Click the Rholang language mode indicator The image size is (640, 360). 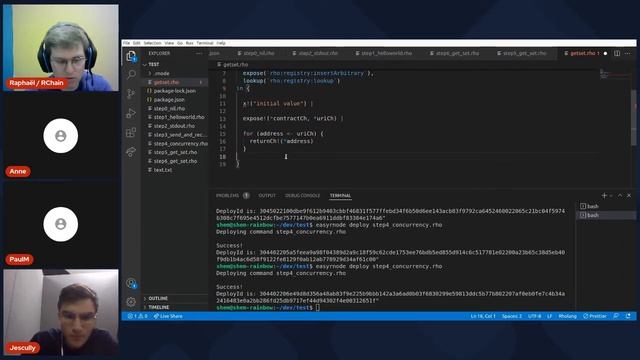pos(567,316)
